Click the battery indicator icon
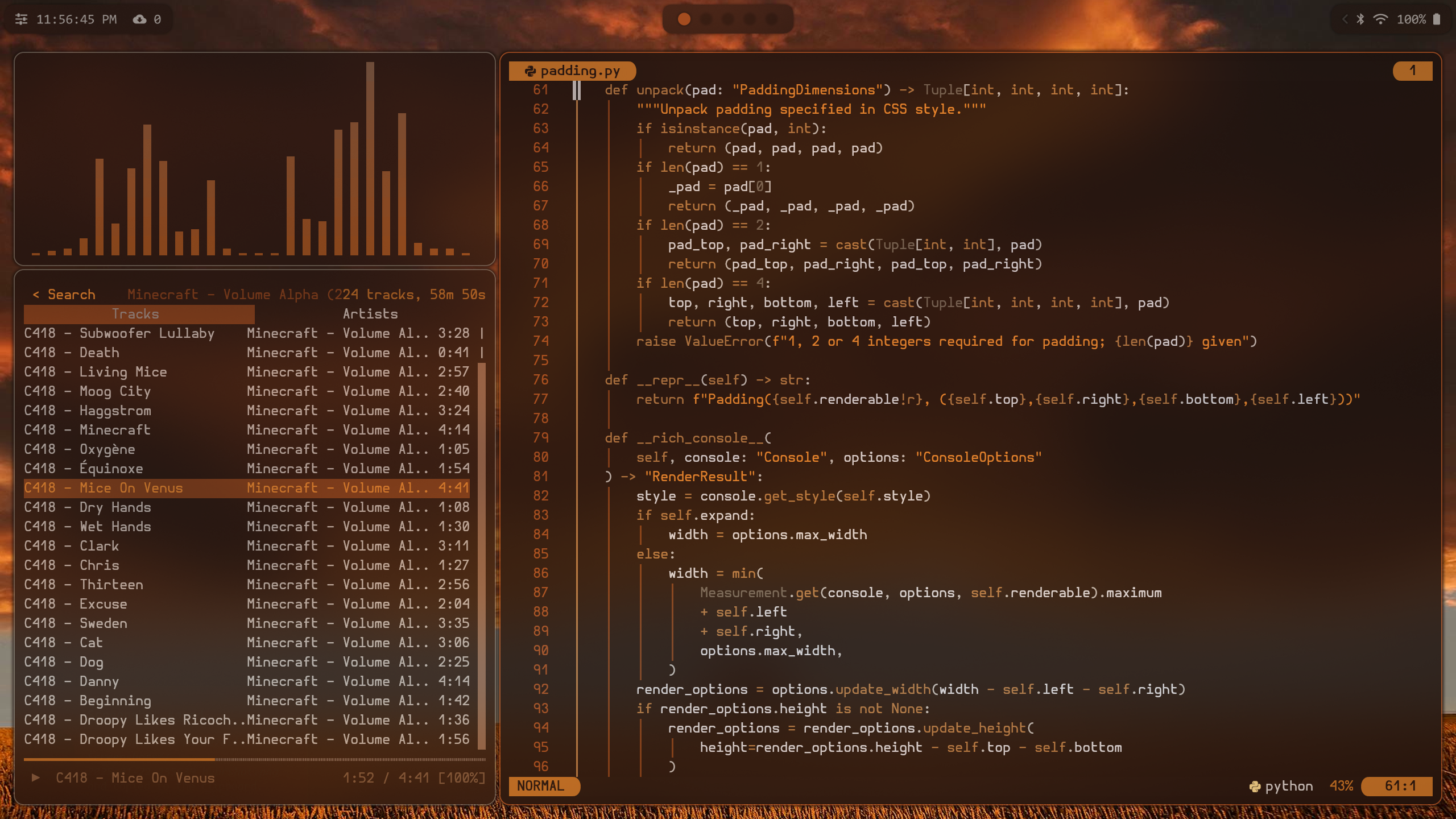 coord(1437,19)
